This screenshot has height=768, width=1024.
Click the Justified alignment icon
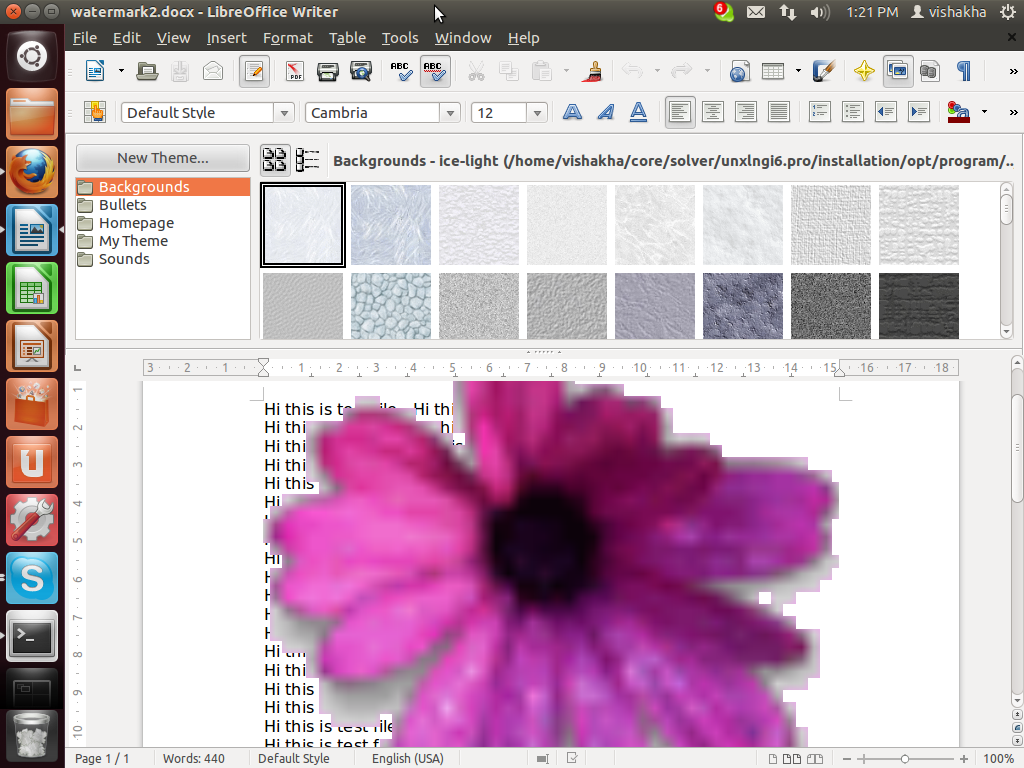778,112
